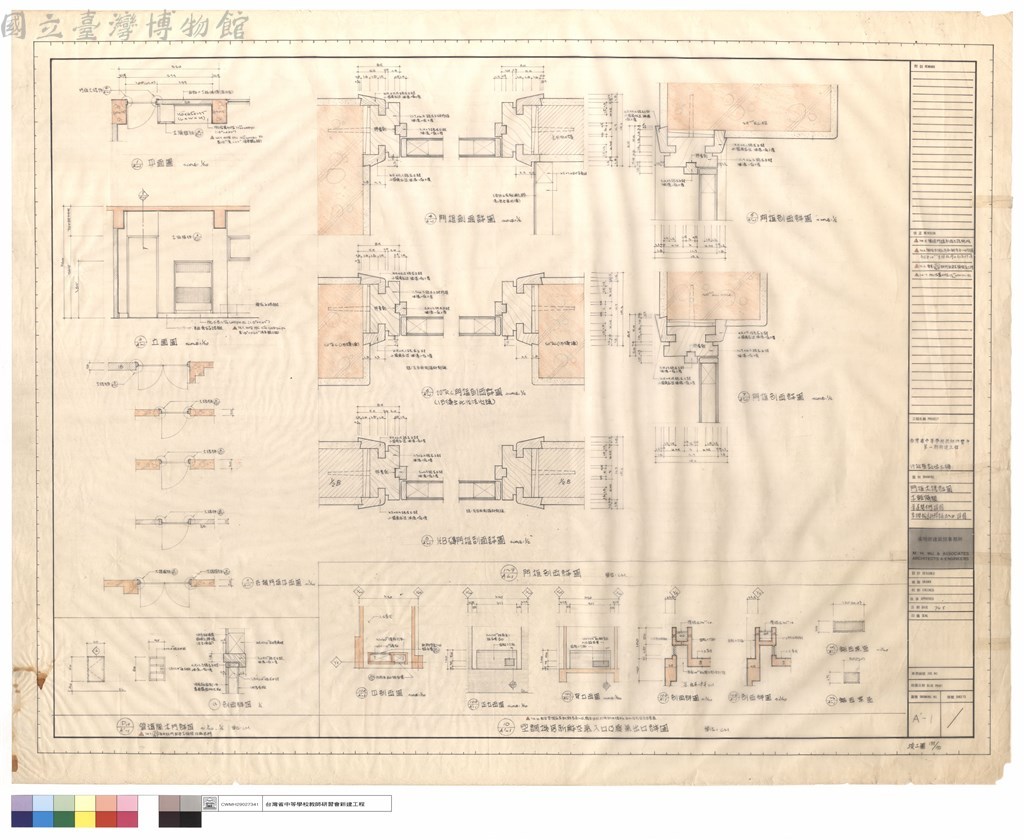The width and height of the screenshot is (1024, 840).
Task: Click the museum building icon beside catalog number
Action: [210, 804]
